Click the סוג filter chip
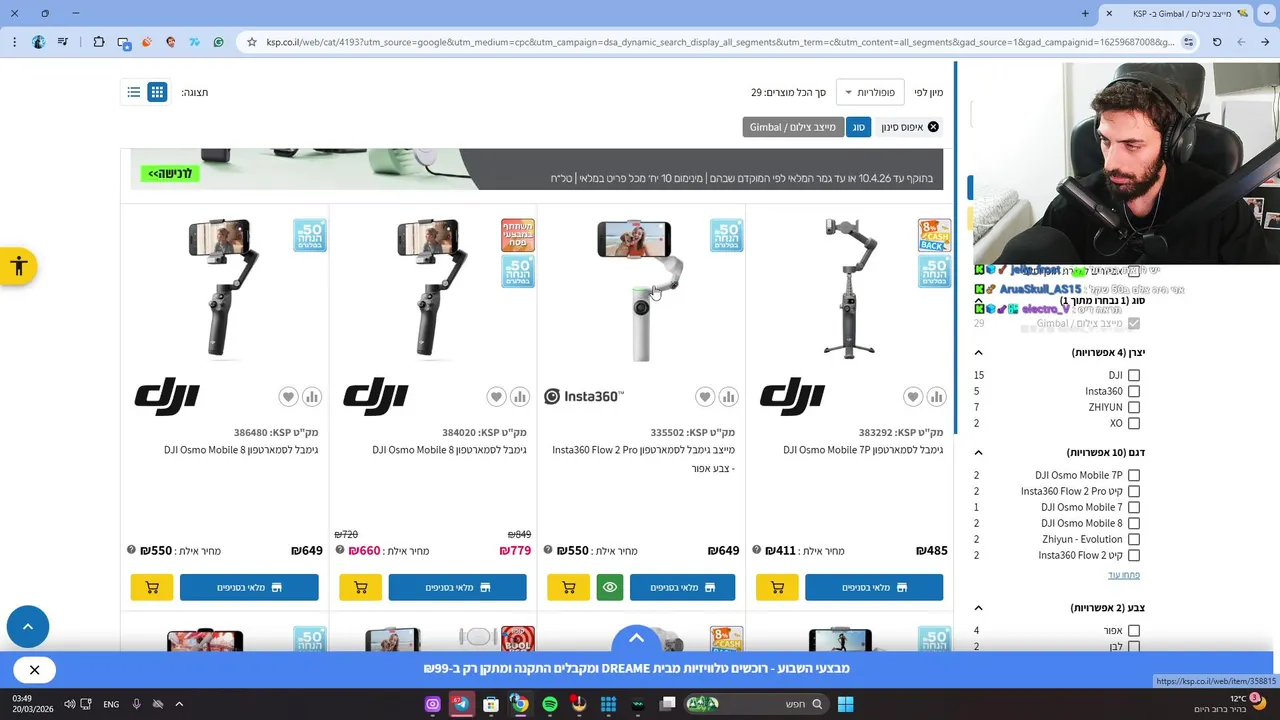This screenshot has width=1280, height=720. point(858,127)
